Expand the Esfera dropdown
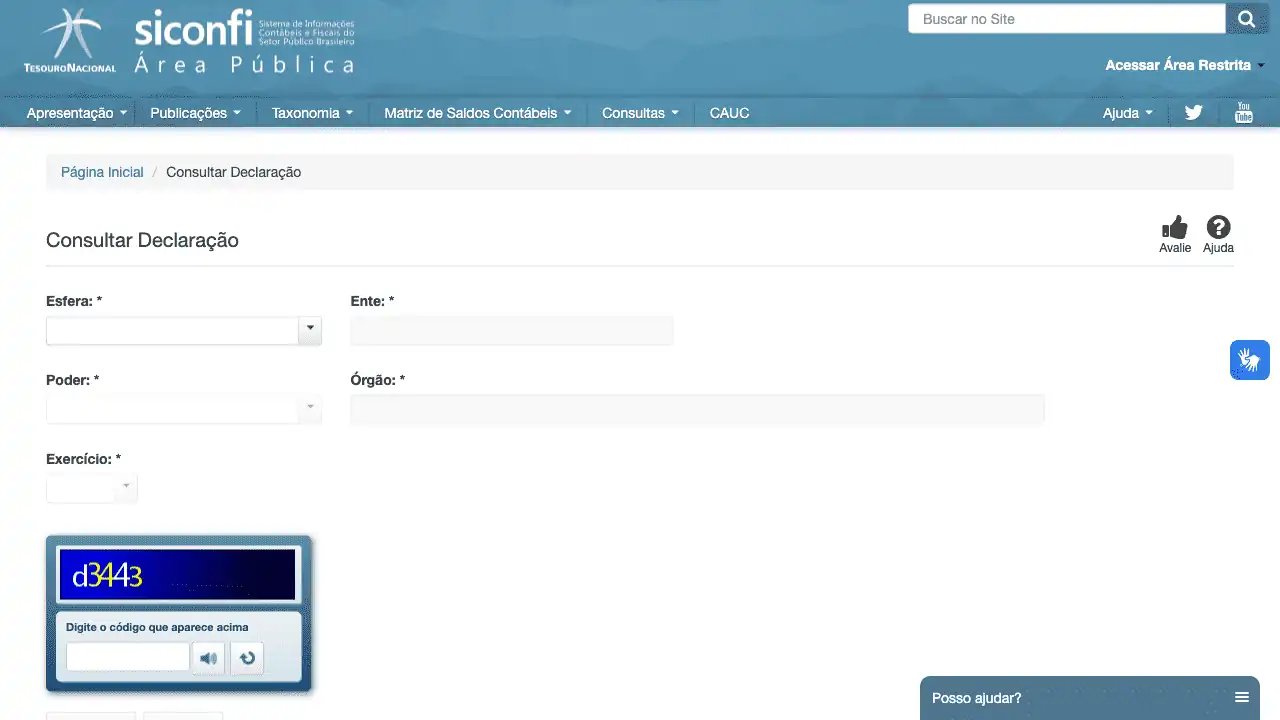 310,330
